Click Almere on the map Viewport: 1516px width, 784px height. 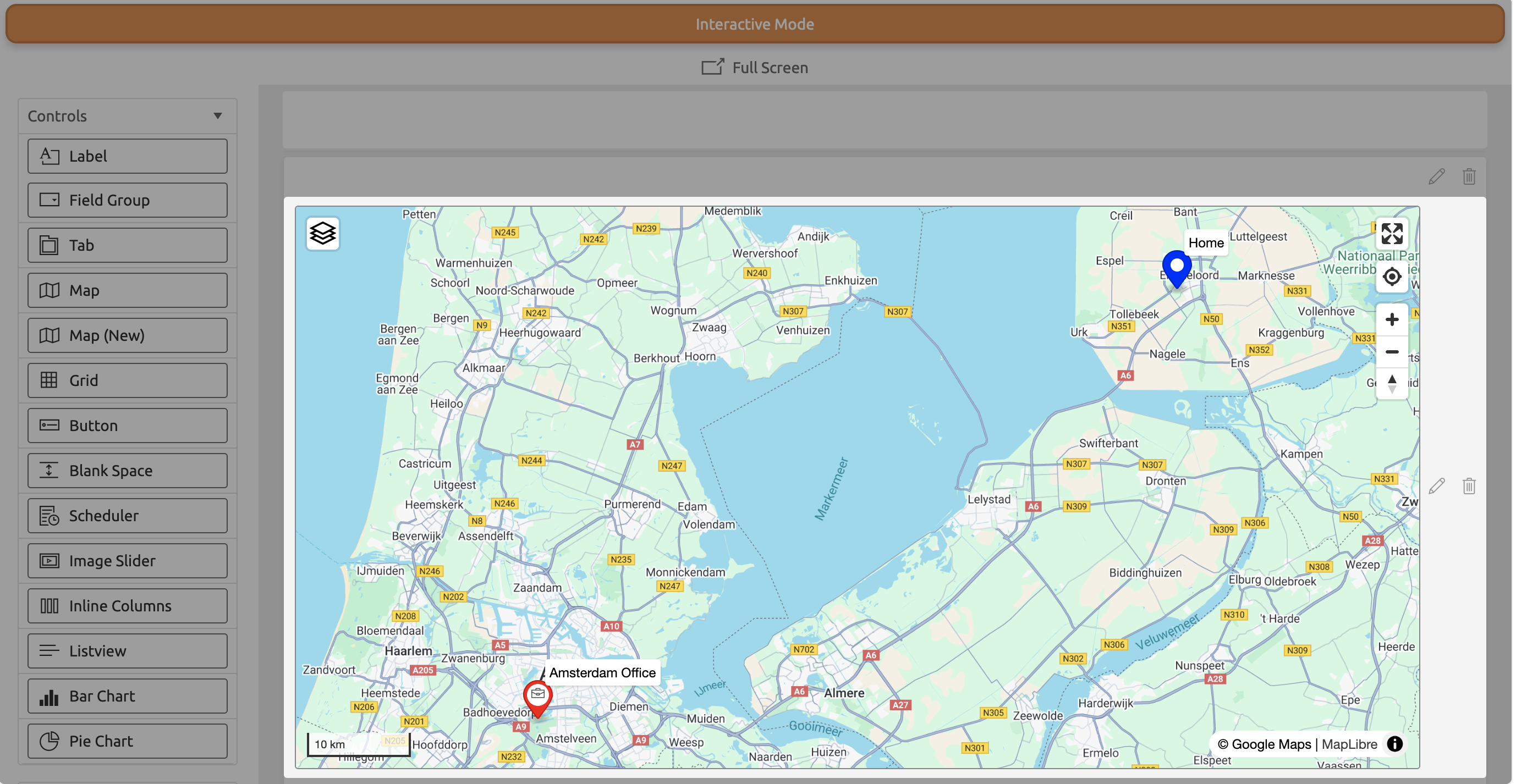844,693
